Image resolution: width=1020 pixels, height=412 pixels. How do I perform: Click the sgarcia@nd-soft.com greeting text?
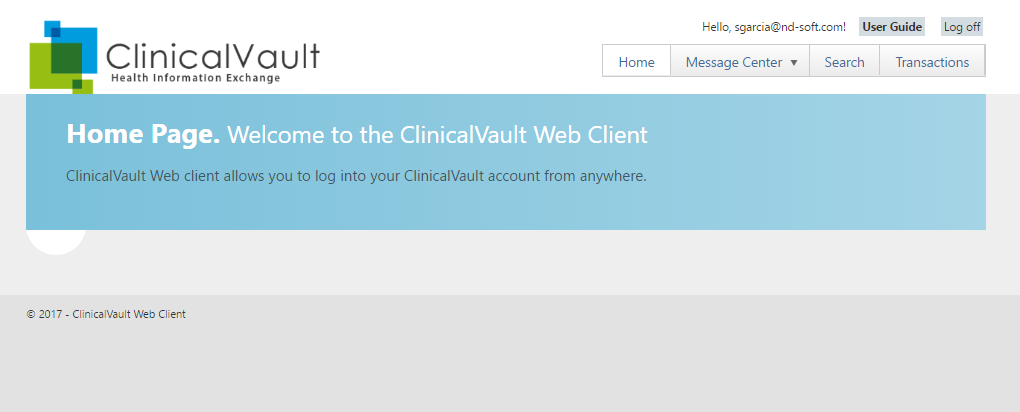(x=774, y=27)
